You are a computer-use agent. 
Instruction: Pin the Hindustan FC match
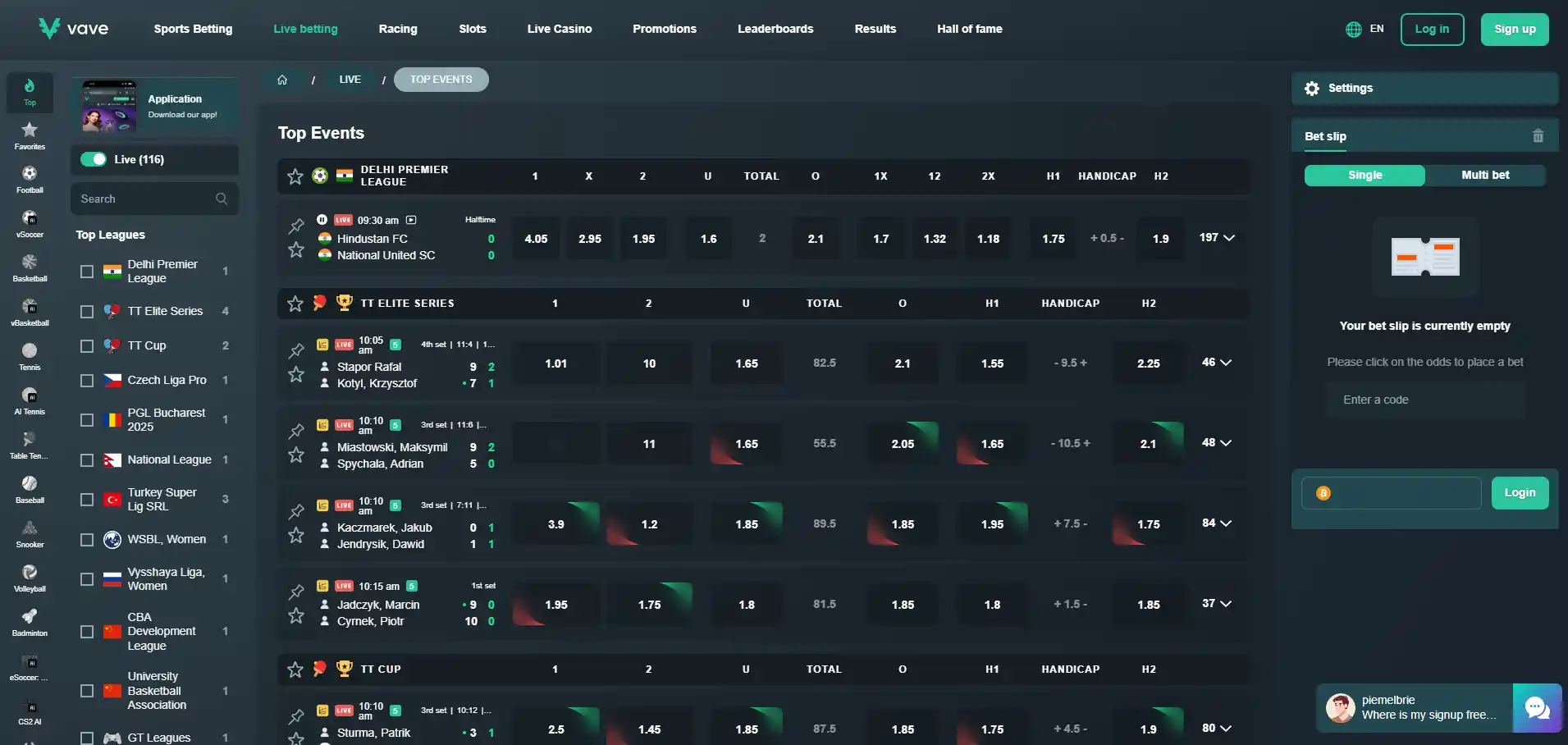point(296,226)
